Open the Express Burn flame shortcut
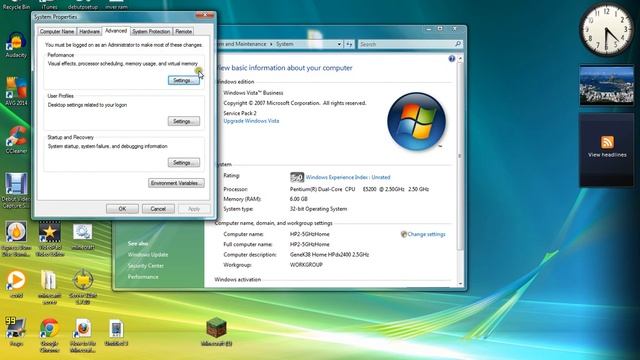 pos(16,239)
